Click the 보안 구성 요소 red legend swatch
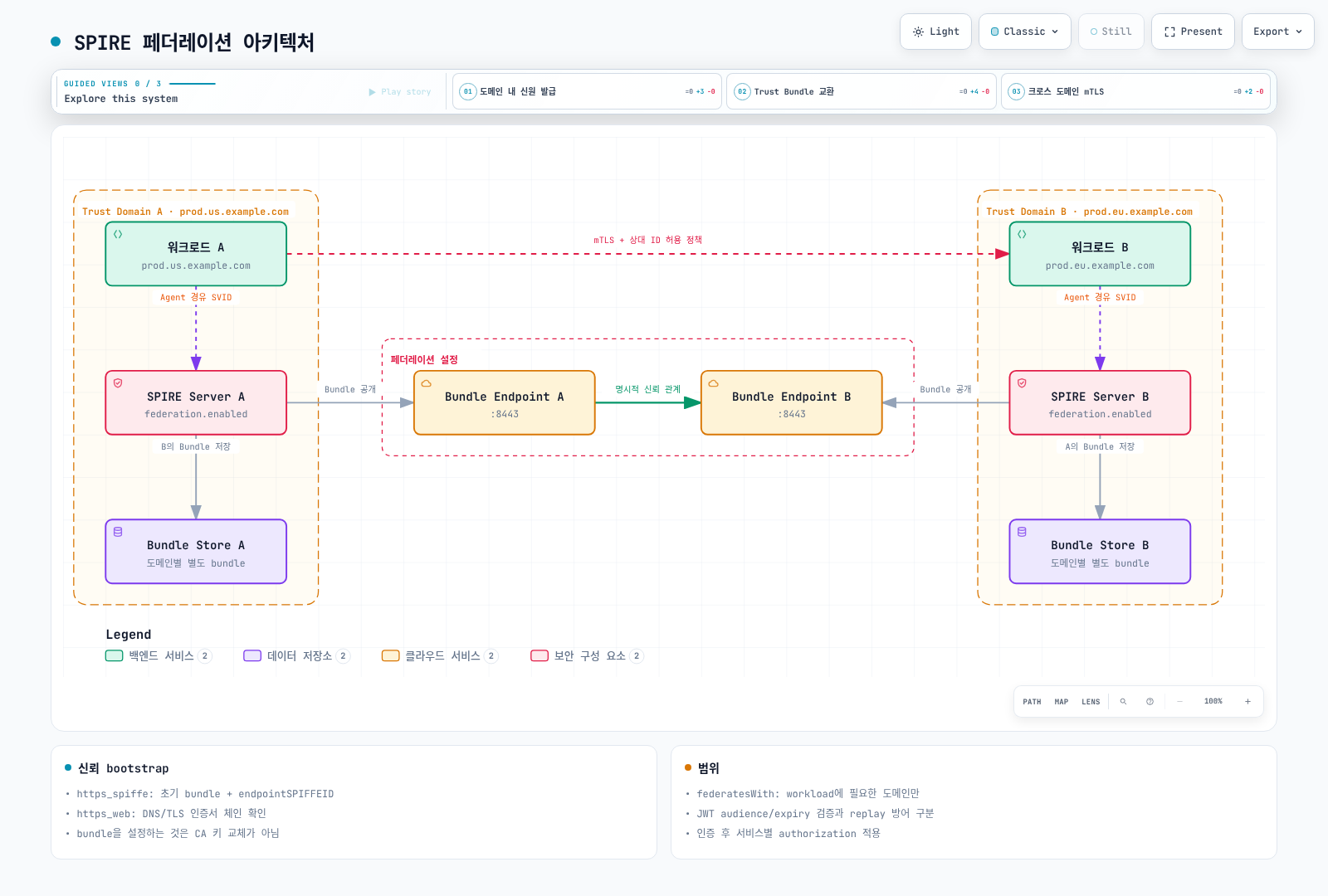 [539, 655]
